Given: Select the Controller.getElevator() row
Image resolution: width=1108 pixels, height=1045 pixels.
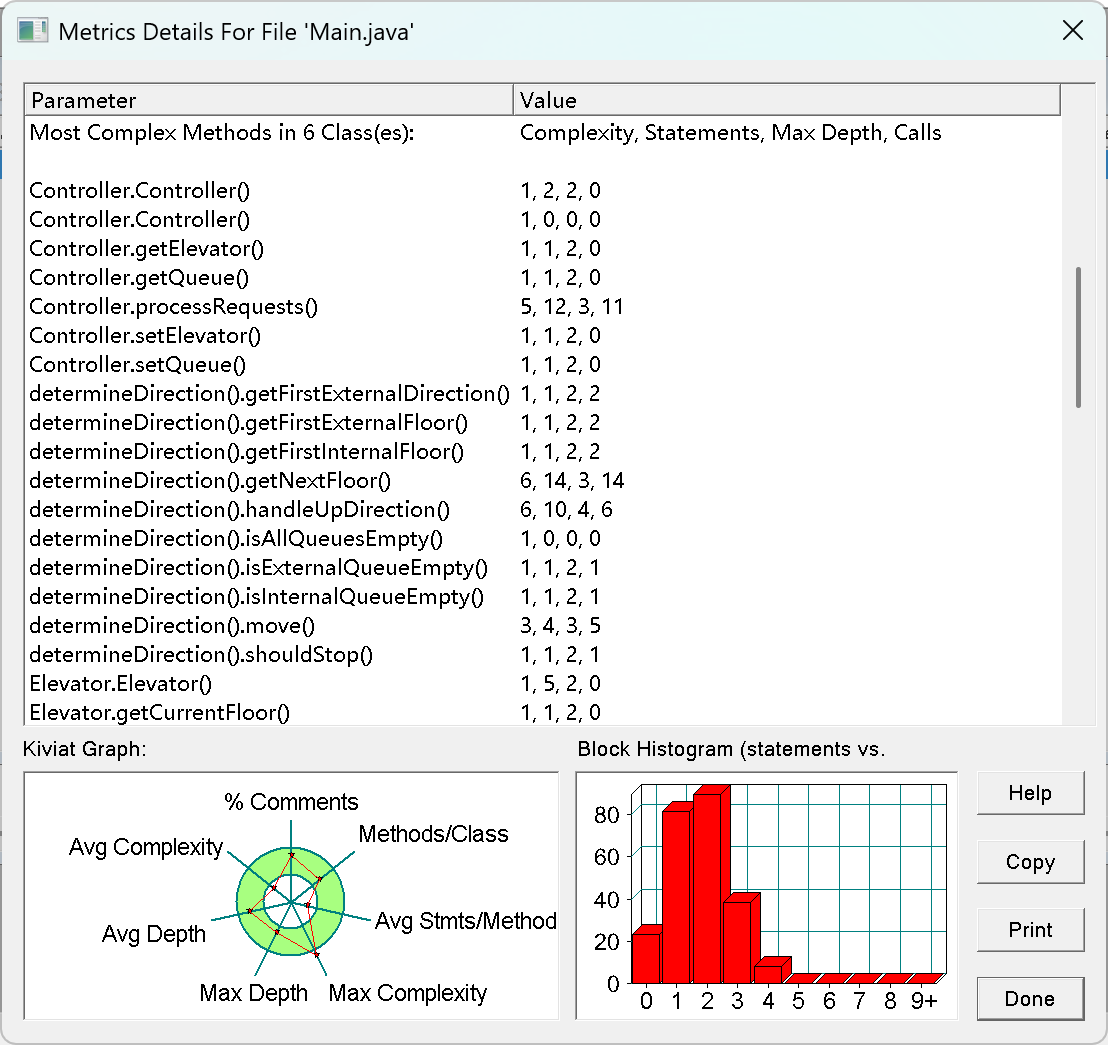Looking at the screenshot, I should point(543,249).
